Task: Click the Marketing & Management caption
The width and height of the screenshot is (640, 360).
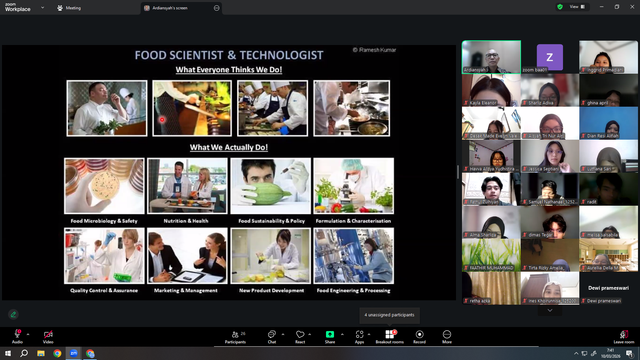Action: pyautogui.click(x=186, y=291)
